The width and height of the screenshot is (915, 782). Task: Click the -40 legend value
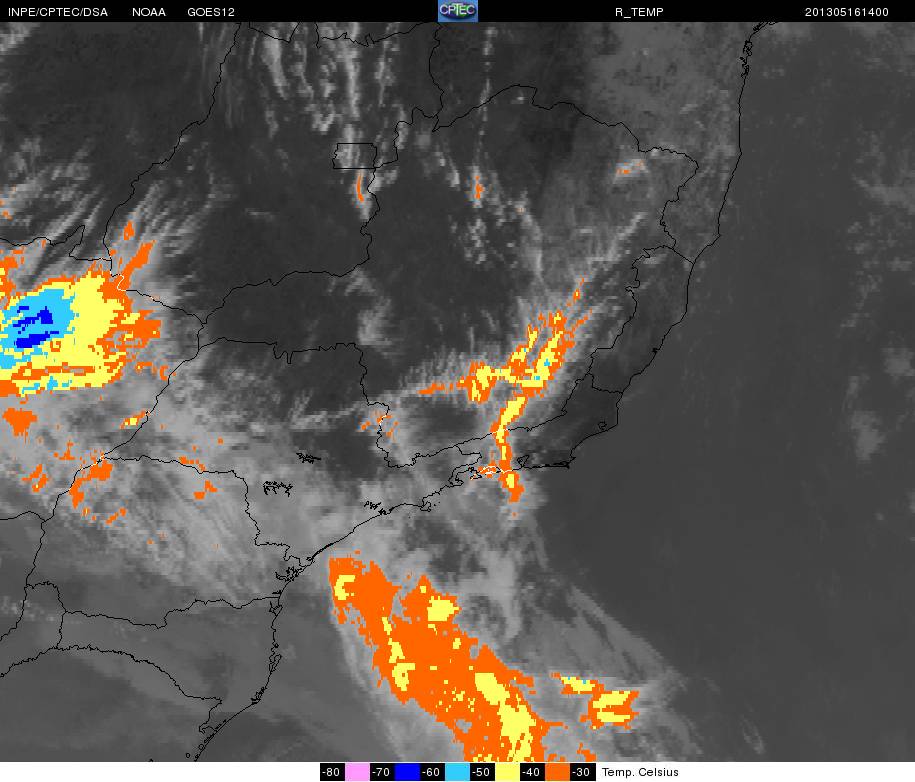click(532, 772)
